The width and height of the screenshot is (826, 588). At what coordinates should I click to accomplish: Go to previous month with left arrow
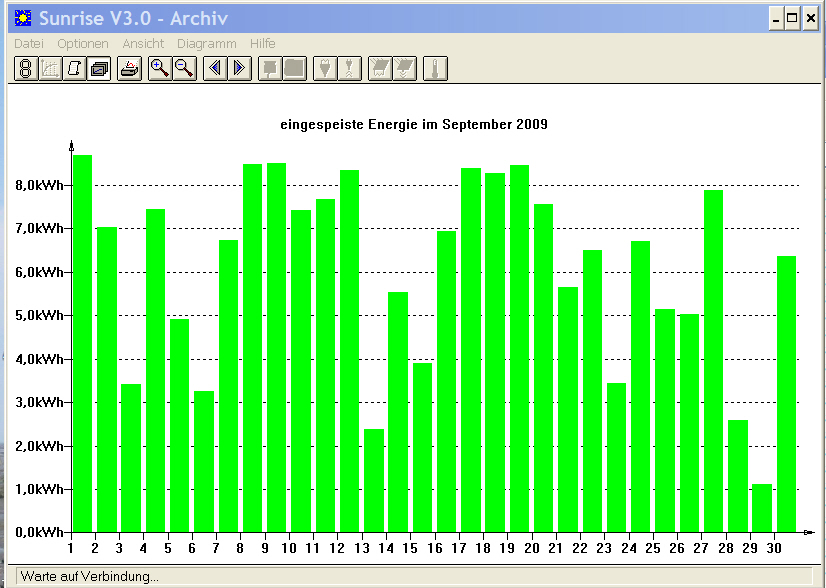tap(215, 68)
